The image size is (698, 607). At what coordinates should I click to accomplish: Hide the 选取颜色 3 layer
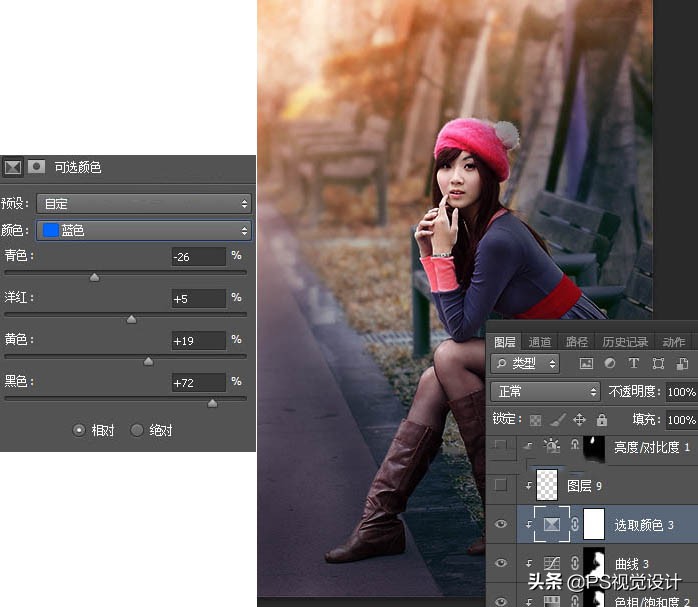501,524
